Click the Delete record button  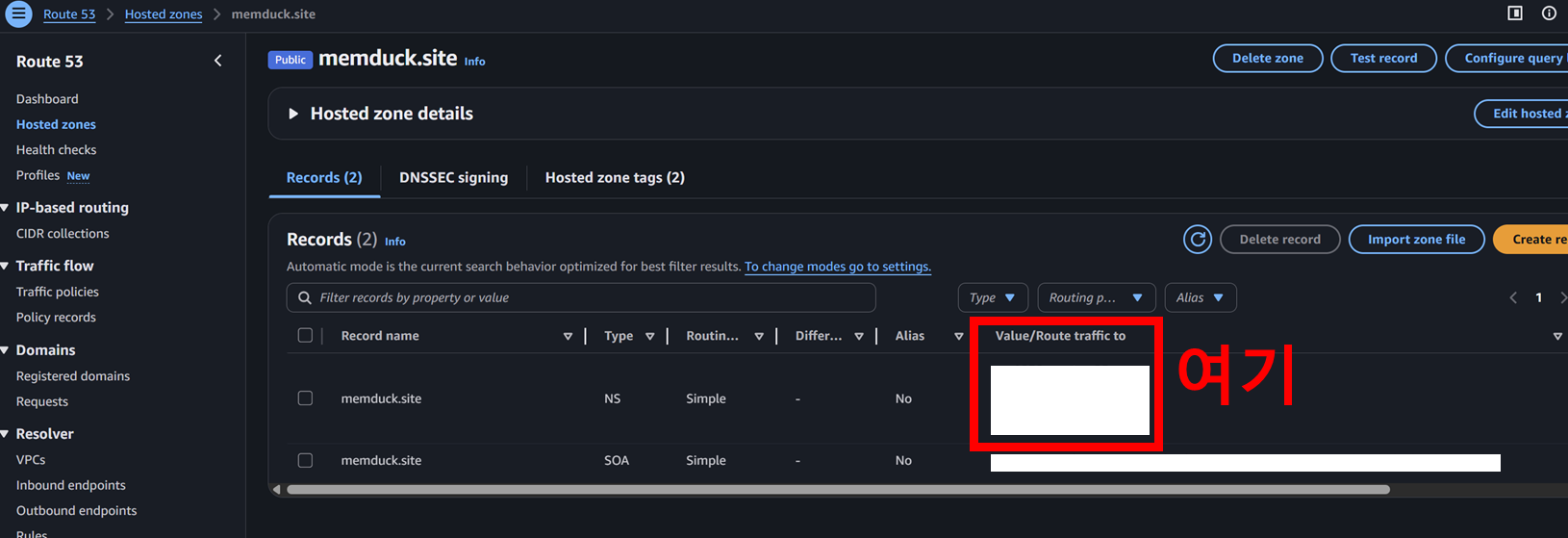click(x=1279, y=240)
